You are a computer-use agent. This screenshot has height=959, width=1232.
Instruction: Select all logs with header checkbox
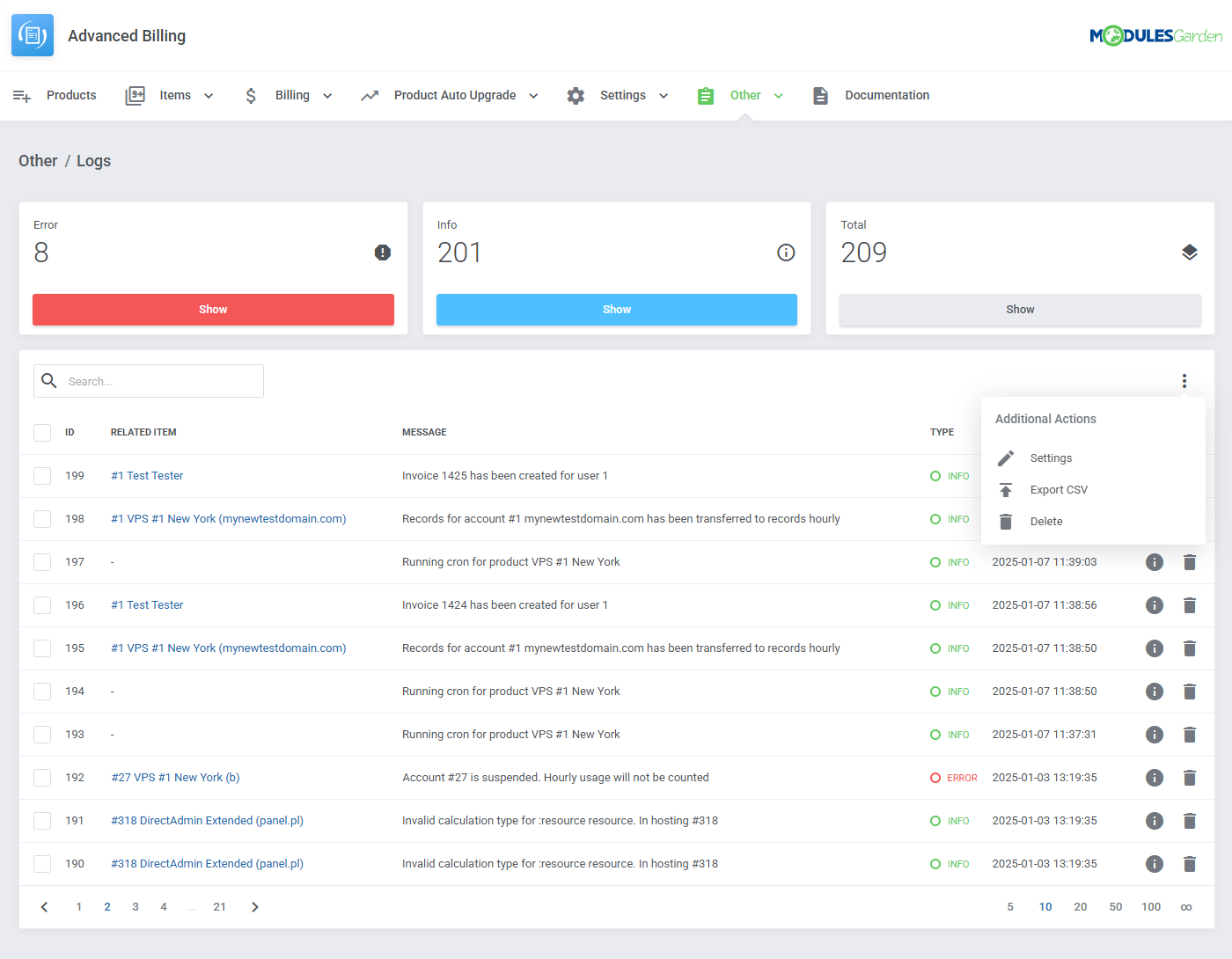coord(42,432)
